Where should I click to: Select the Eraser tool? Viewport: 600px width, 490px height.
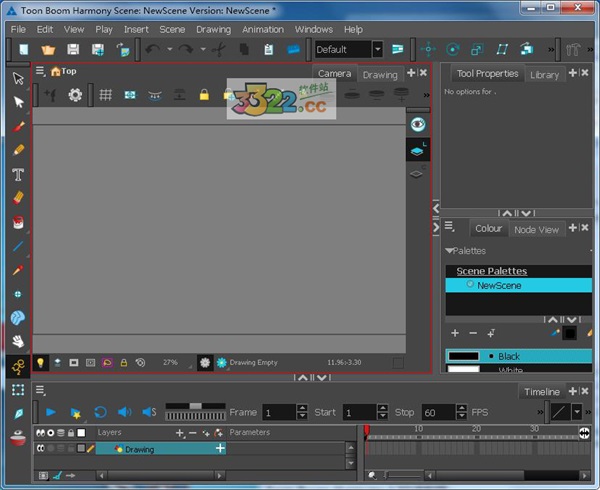tap(18, 198)
